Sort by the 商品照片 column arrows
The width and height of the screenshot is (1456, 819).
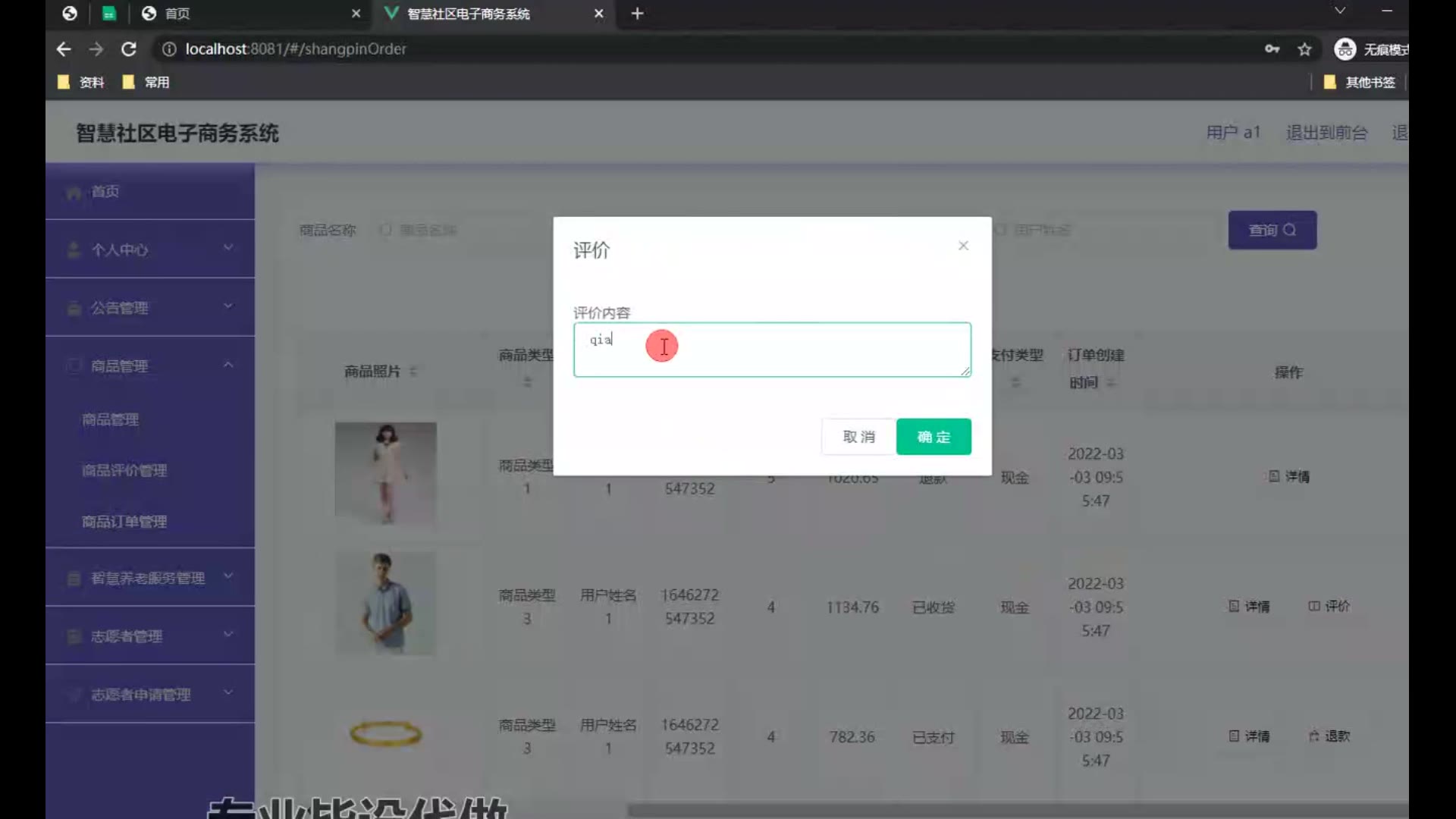point(413,372)
